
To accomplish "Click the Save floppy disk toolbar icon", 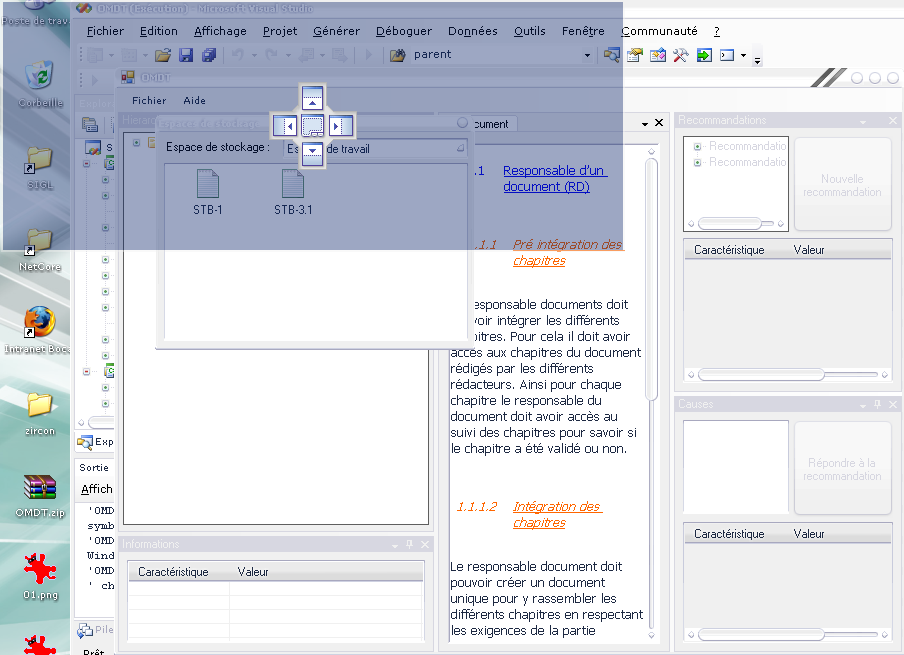I will (x=187, y=55).
